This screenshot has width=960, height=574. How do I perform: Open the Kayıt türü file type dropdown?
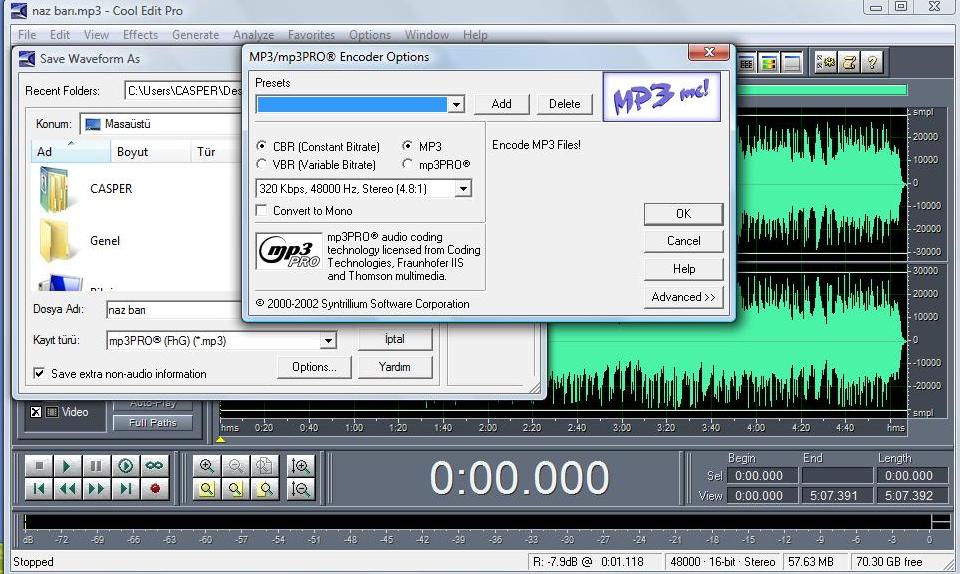328,341
